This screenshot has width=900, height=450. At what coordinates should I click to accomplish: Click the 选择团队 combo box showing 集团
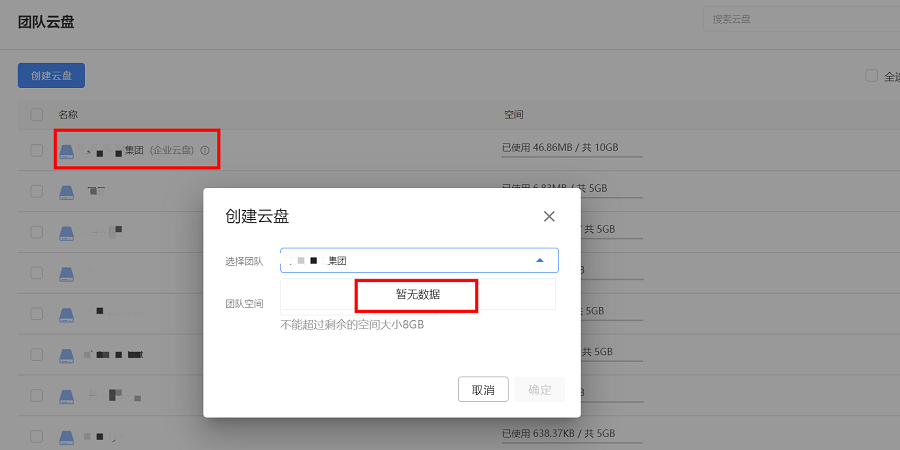click(x=410, y=261)
